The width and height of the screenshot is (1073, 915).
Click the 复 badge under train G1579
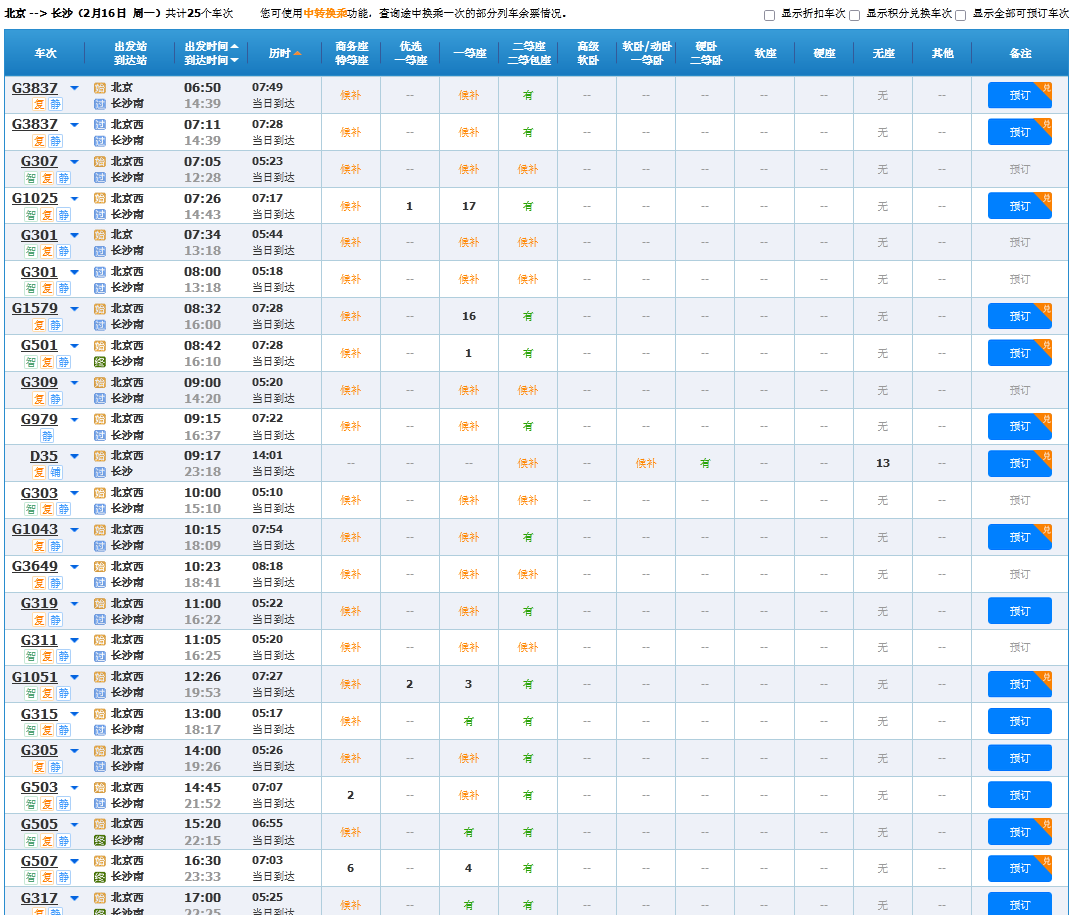pos(40,325)
